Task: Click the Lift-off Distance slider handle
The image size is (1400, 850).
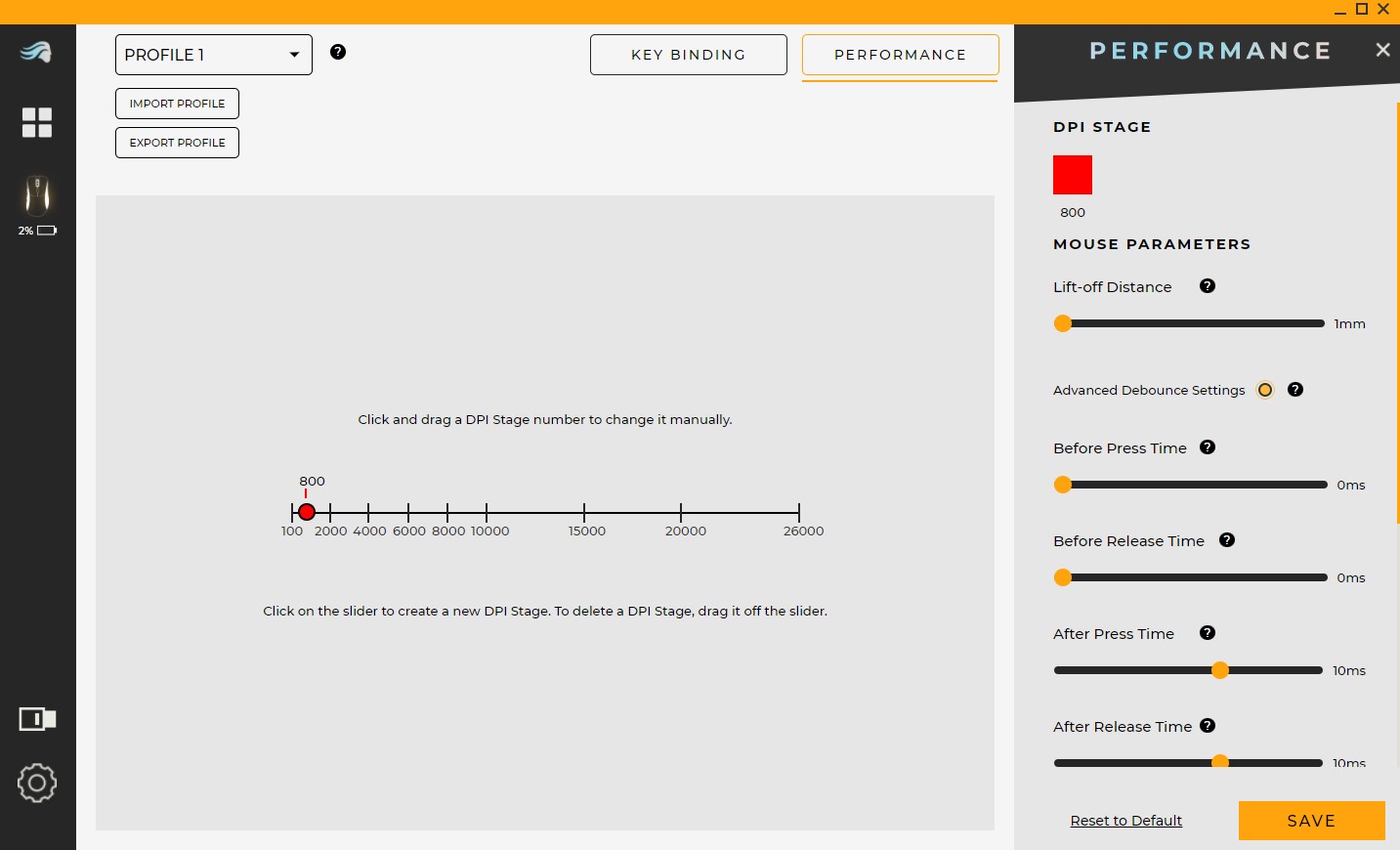Action: (x=1063, y=323)
